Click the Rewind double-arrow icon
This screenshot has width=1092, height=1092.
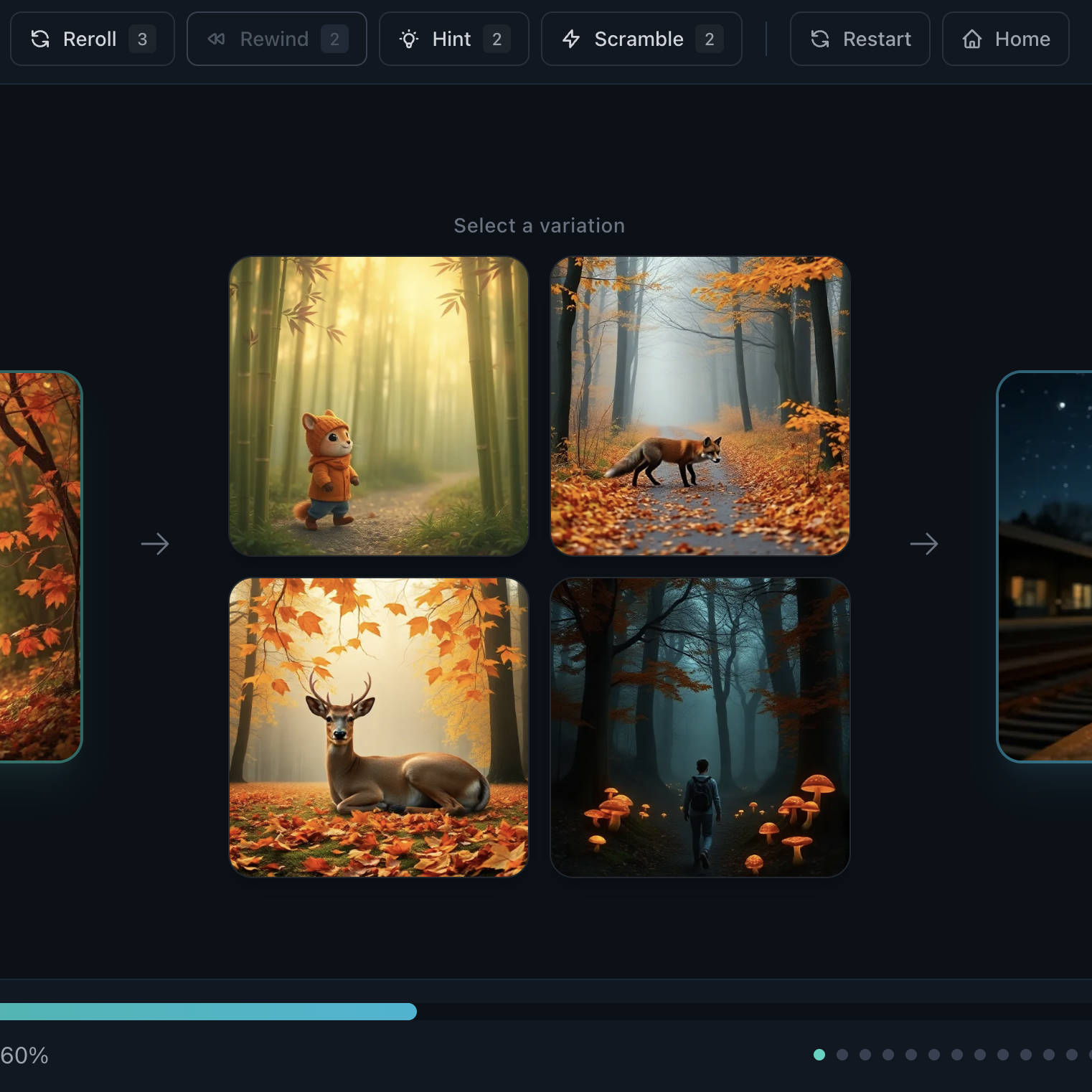click(x=216, y=39)
